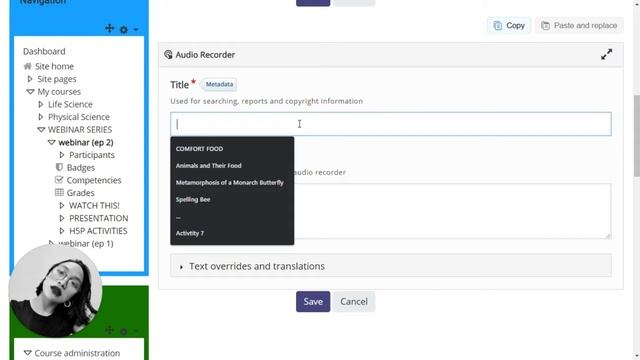Click the Grades table icon
640x360 pixels.
coord(59,192)
